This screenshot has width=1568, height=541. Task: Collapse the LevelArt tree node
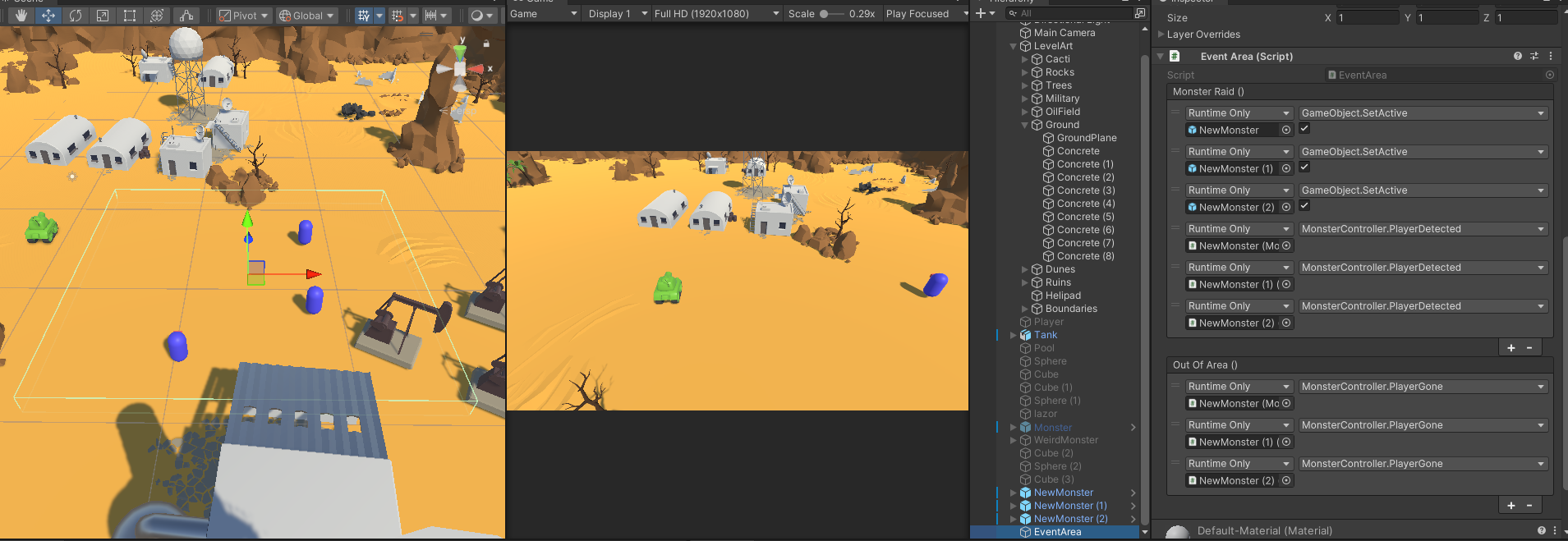click(1013, 46)
